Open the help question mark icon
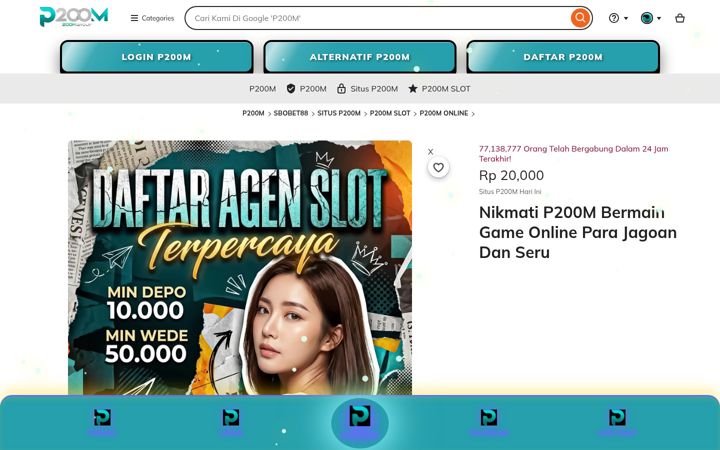Screen dimensions: 720x450 tap(614, 18)
